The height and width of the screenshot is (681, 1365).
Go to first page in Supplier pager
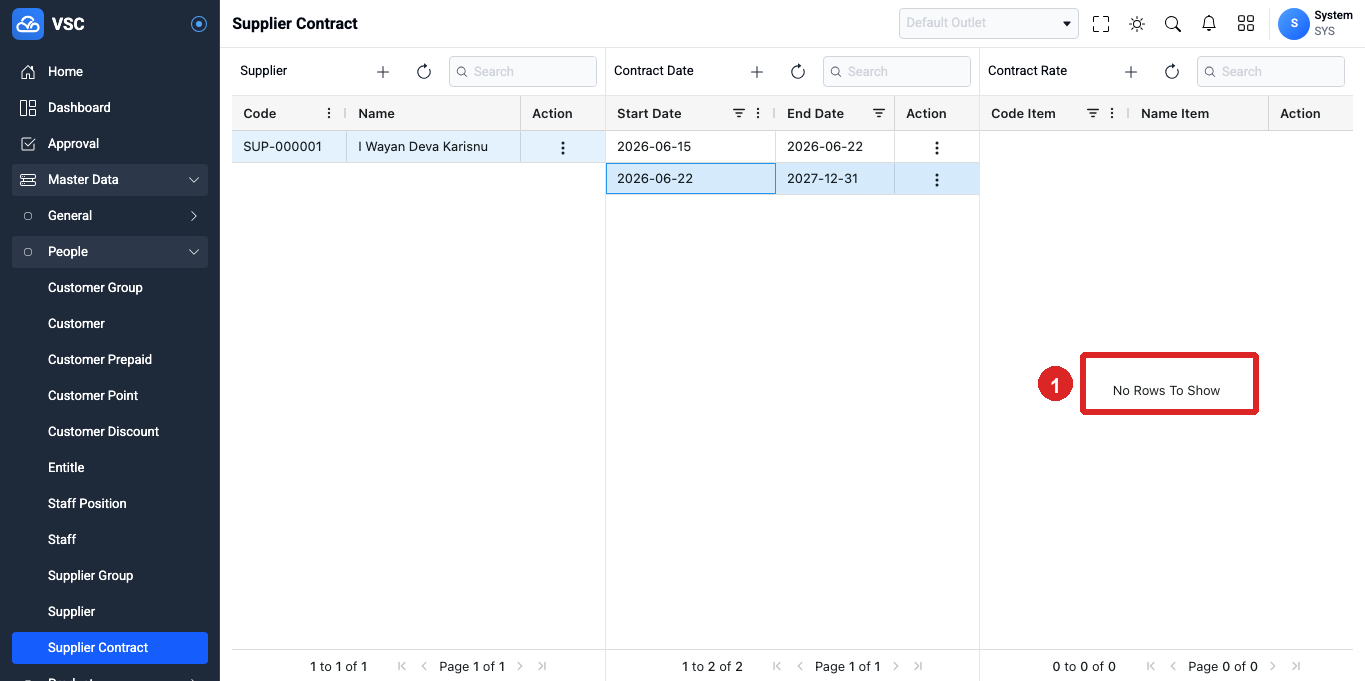coord(402,666)
